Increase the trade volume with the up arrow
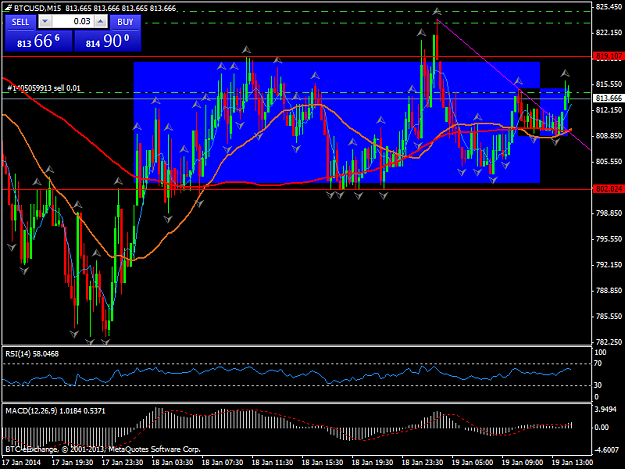Screen dimensions: 625x469 101,22
